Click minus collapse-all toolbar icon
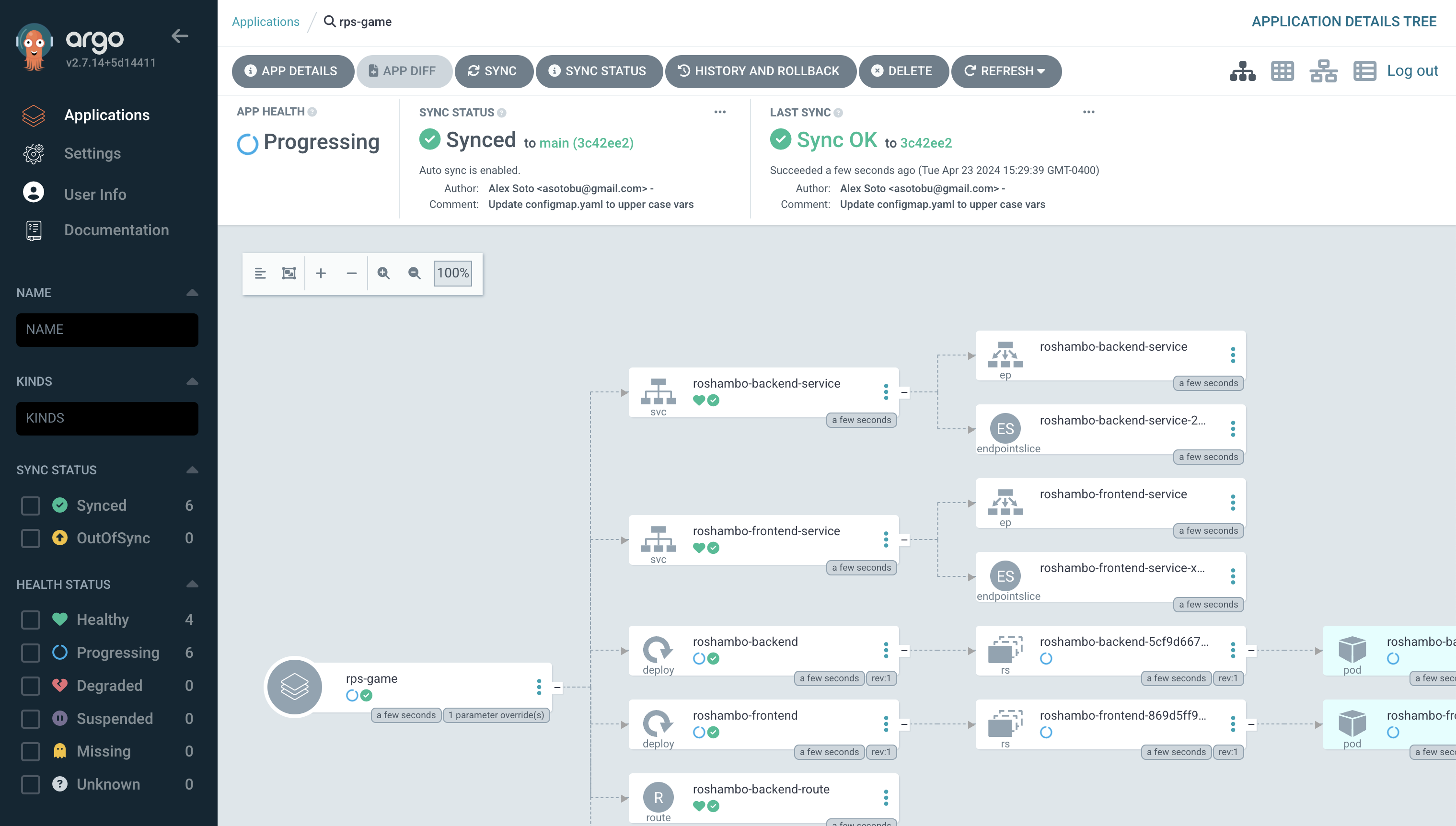The image size is (1456, 826). pyautogui.click(x=351, y=274)
